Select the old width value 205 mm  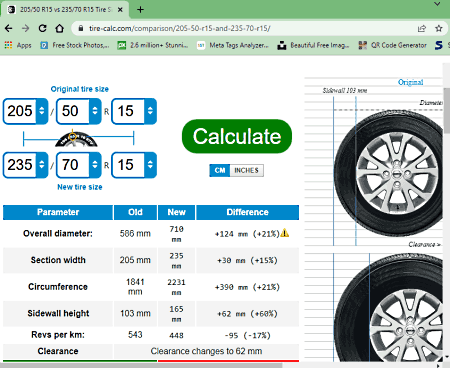pyautogui.click(x=135, y=260)
